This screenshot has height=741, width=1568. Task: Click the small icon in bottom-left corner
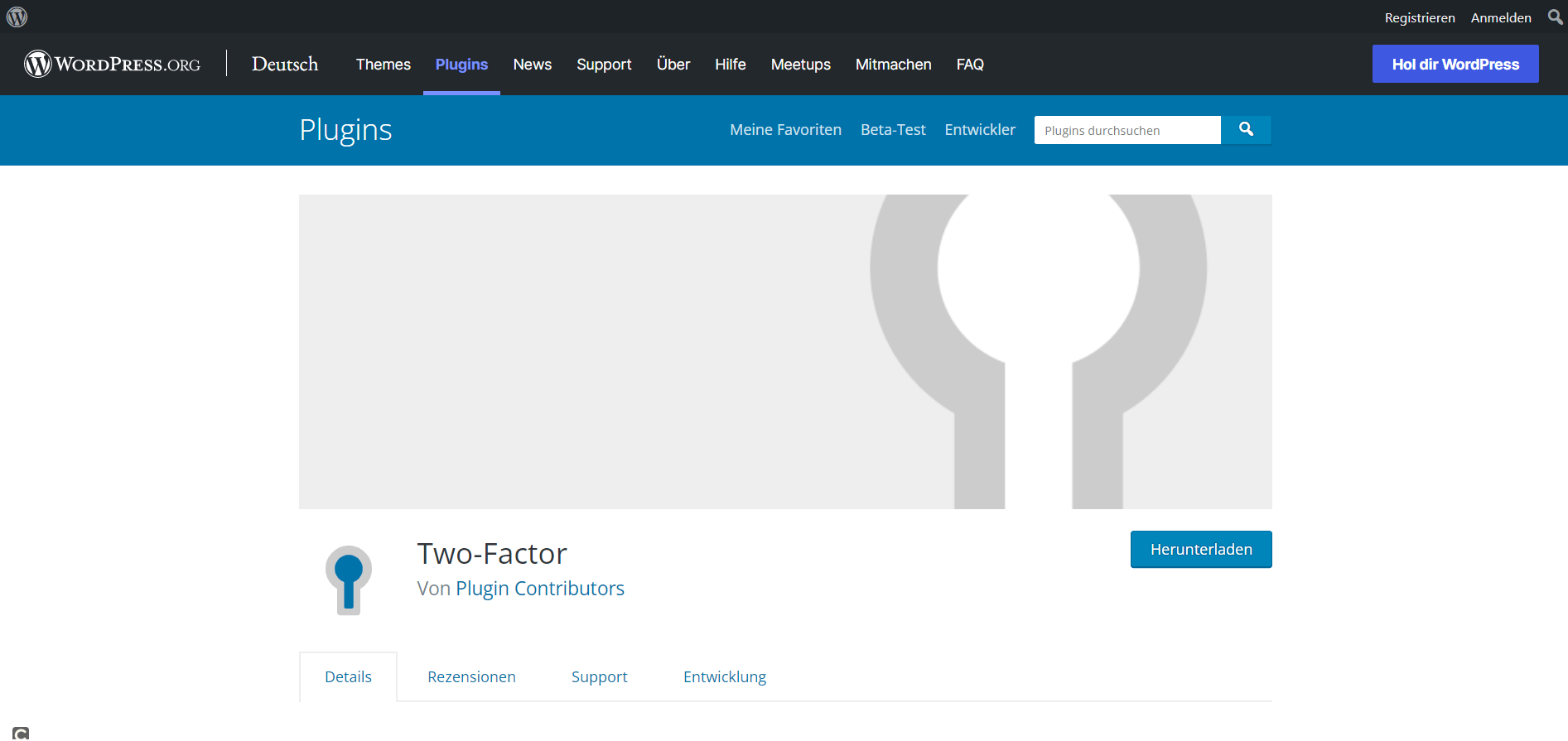tap(21, 734)
